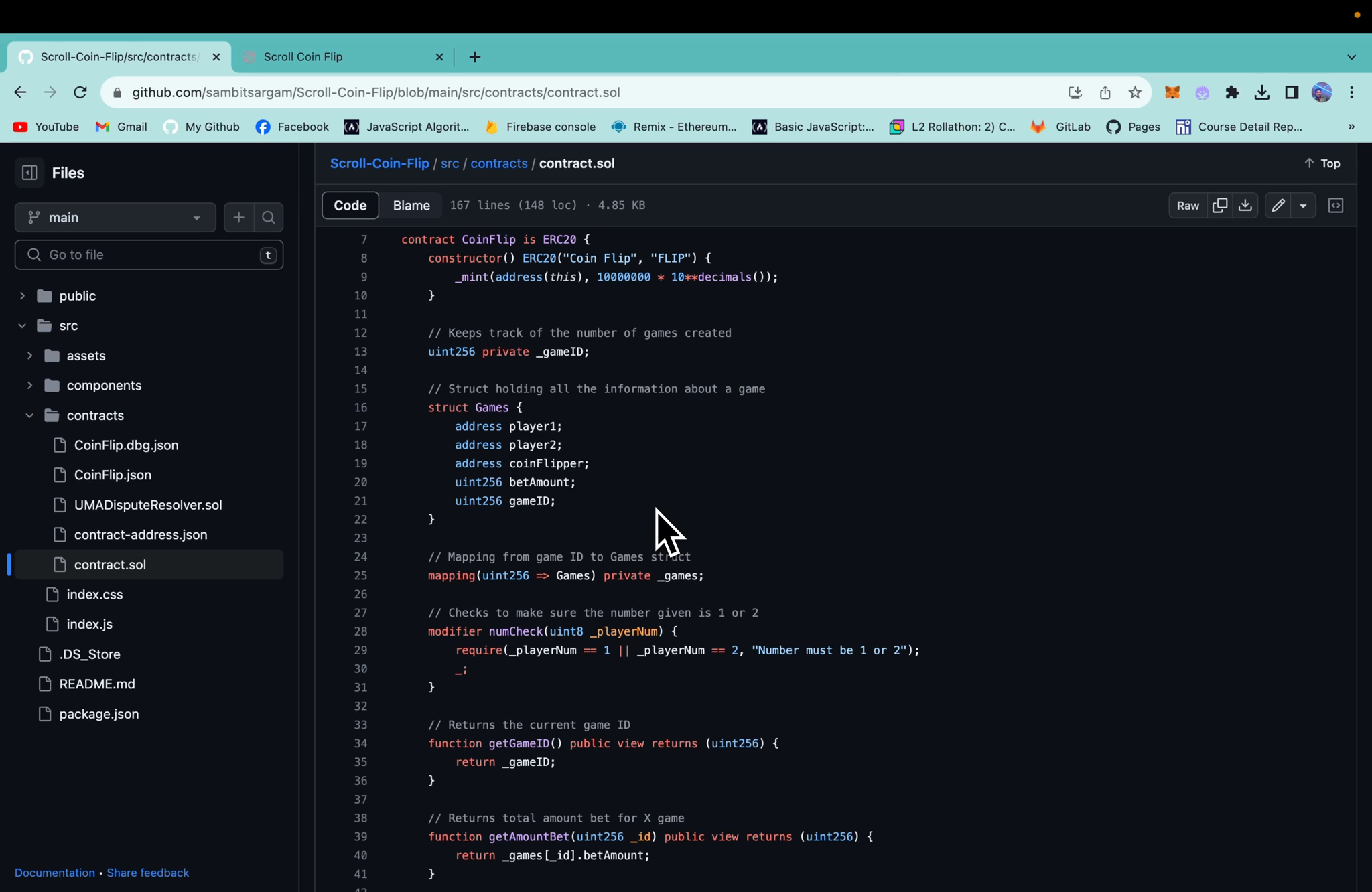Collapse the Files side panel icon
Image resolution: width=1372 pixels, height=892 pixels.
pyautogui.click(x=29, y=173)
